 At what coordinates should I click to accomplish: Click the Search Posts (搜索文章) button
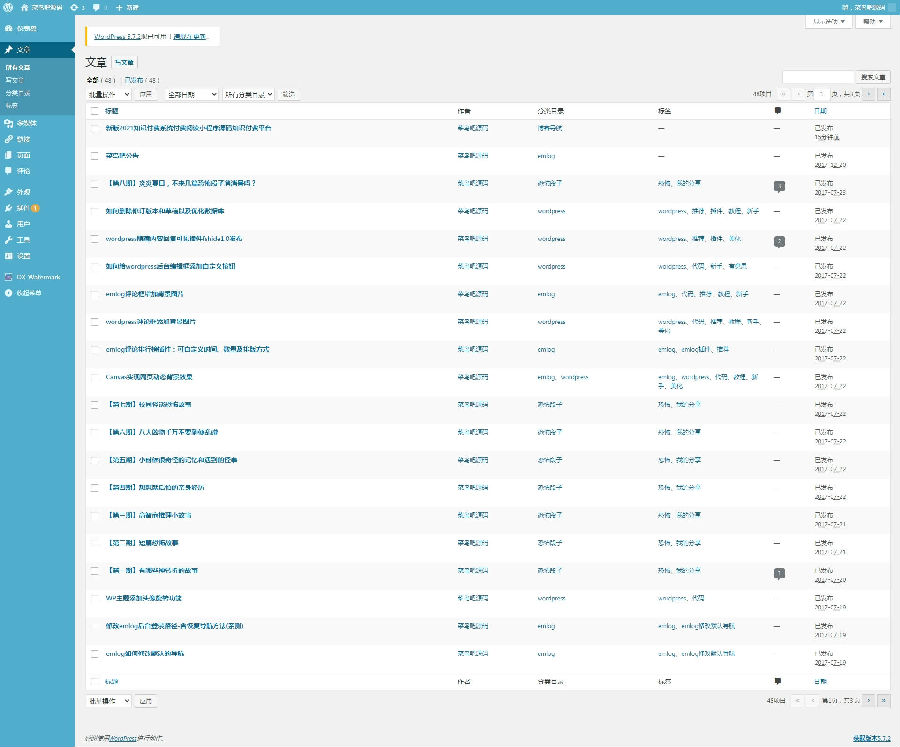pyautogui.click(x=873, y=77)
